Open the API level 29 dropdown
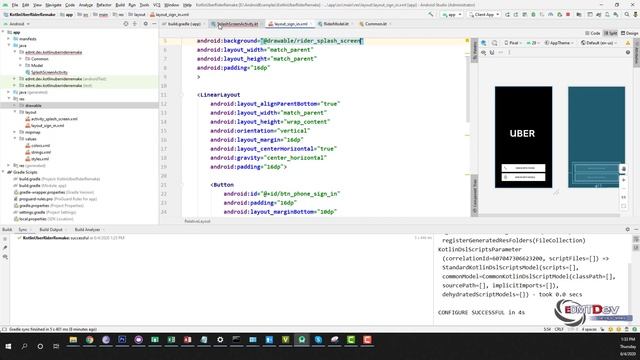640x360 pixels. point(533,43)
